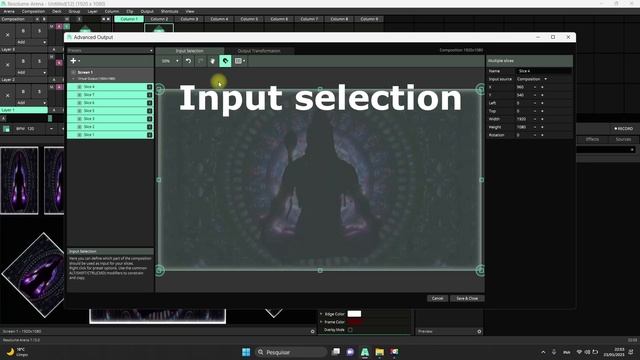This screenshot has width=640, height=360.
Task: Click the slice icon left of Slice 7
Action: [79, 95]
